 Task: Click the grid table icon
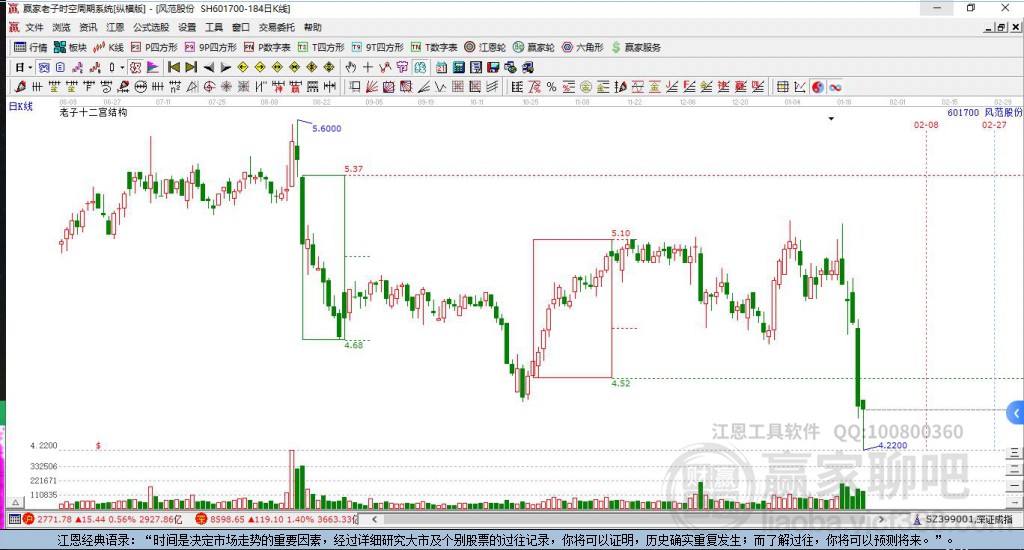782,87
